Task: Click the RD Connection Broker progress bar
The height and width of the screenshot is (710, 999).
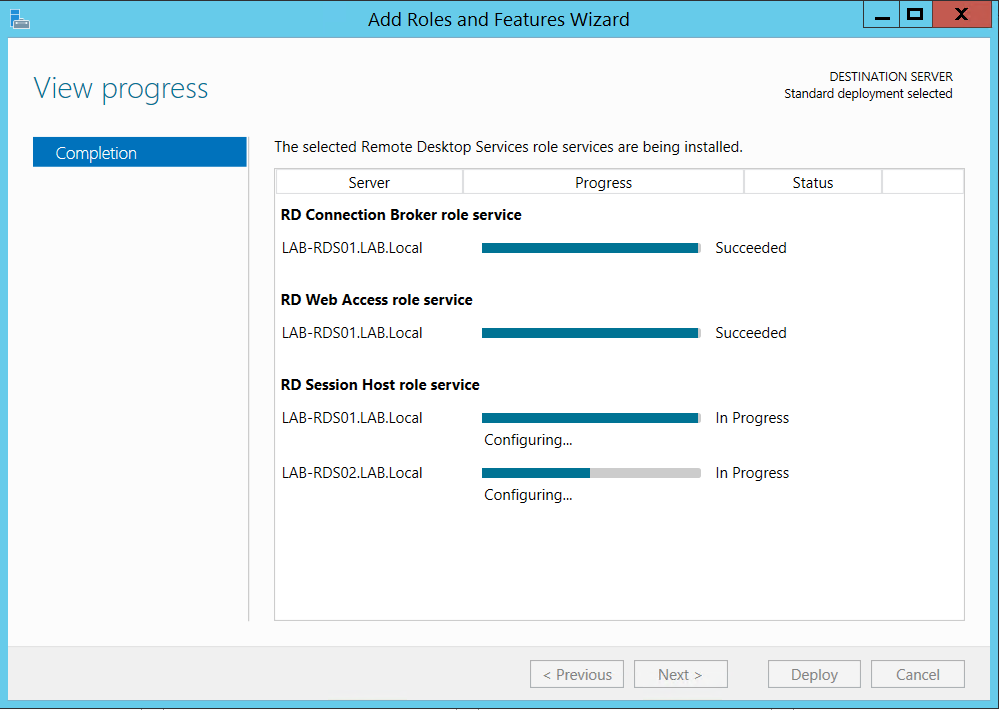Action: (590, 248)
